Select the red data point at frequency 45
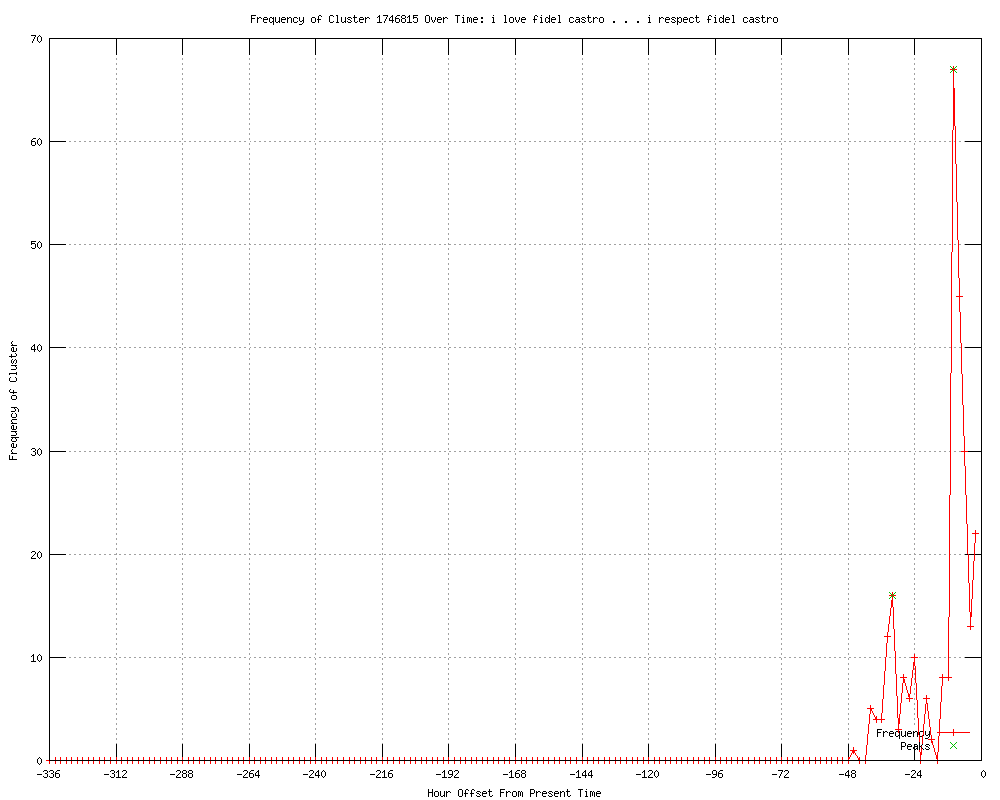1000x800 pixels. [x=959, y=296]
